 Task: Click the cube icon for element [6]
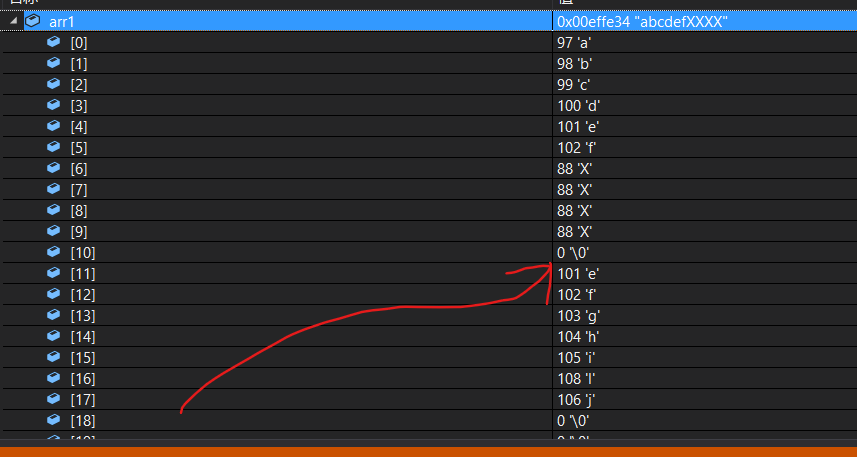pyautogui.click(x=54, y=168)
